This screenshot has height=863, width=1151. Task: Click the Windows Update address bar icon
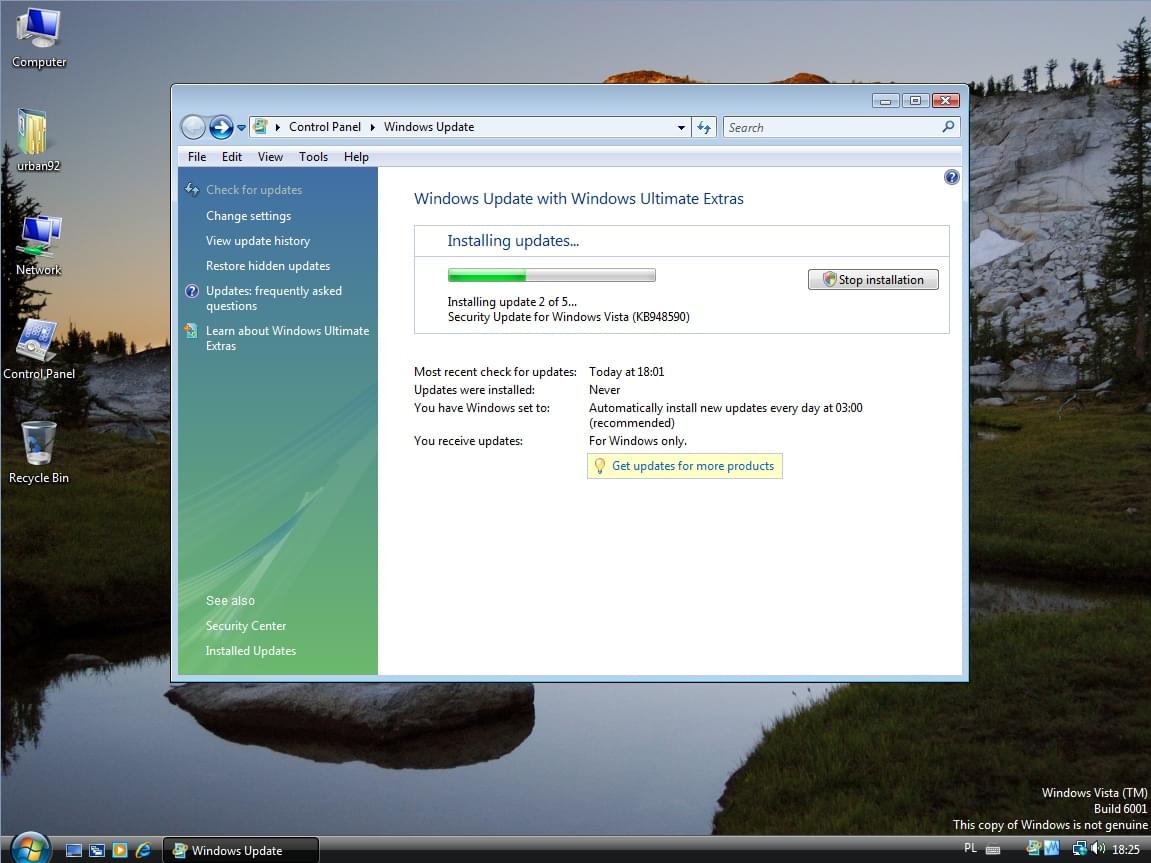coord(260,127)
